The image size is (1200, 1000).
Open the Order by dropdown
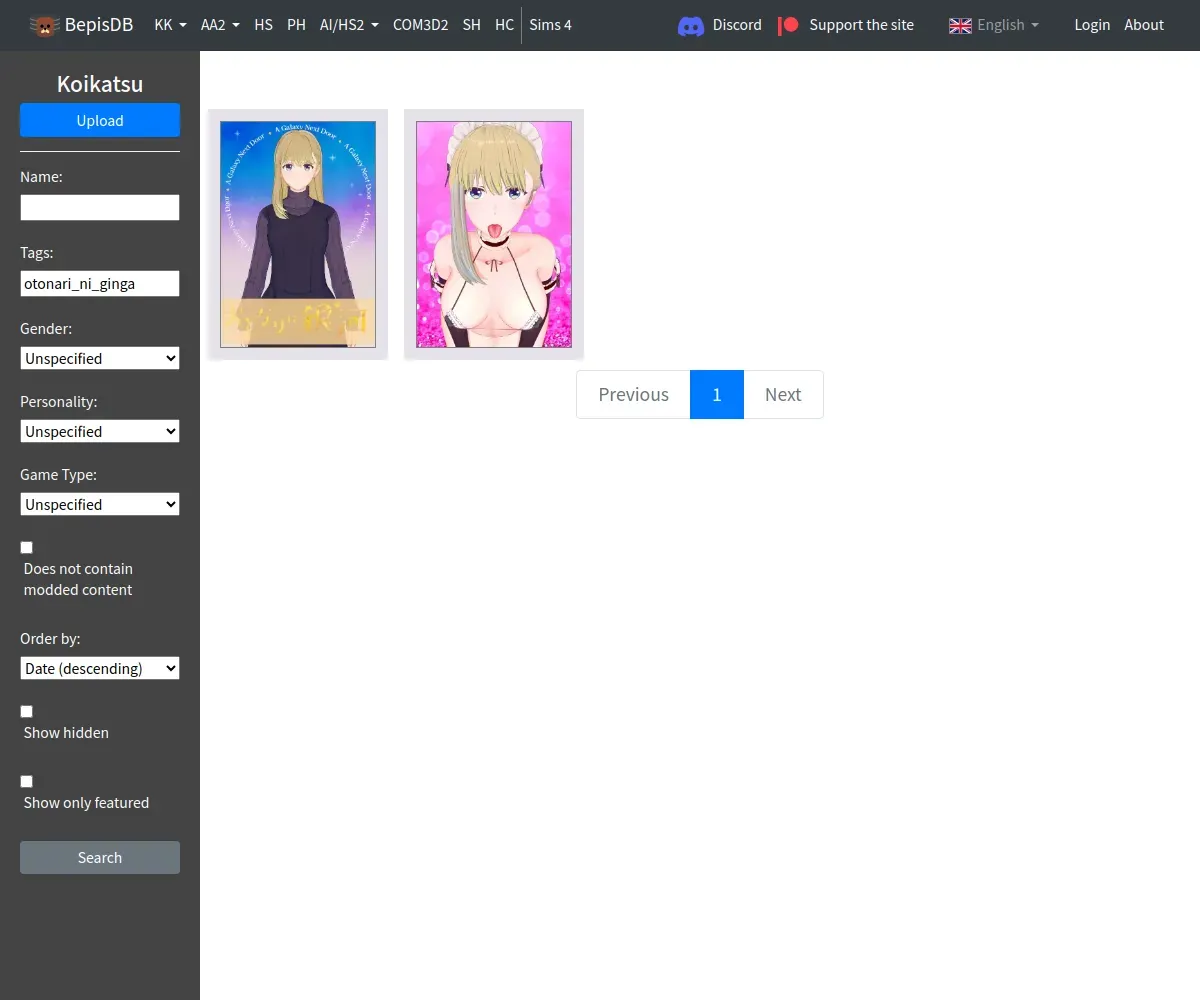[100, 668]
